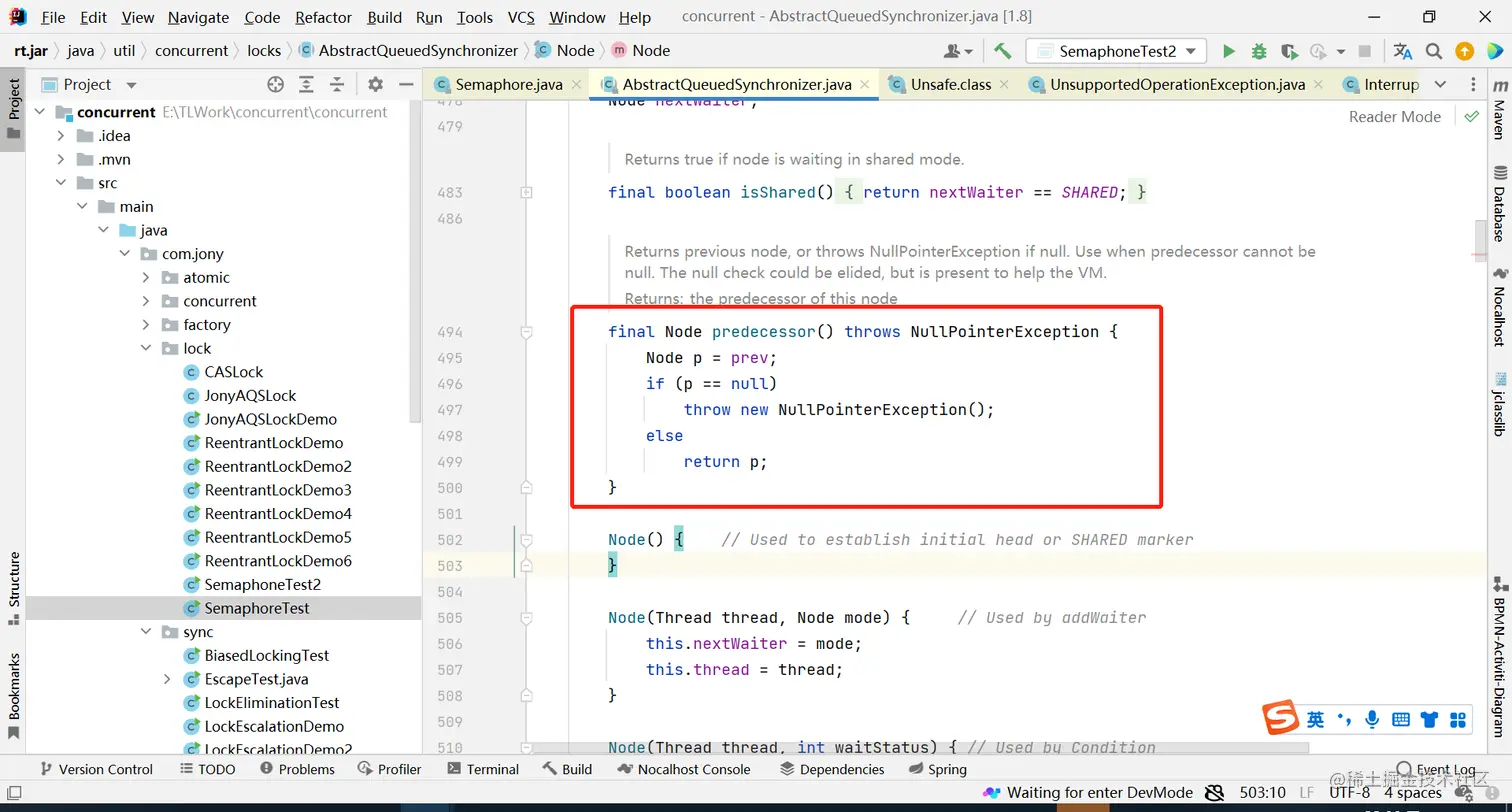This screenshot has height=812, width=1512.
Task: Click the Sogou punctuation mode icon
Action: click(x=1345, y=719)
